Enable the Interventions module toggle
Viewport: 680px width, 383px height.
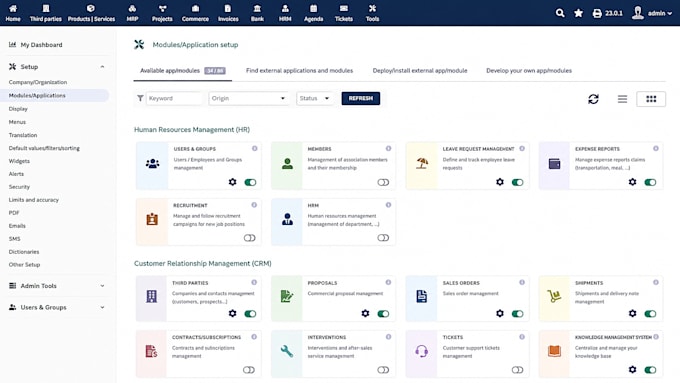[383, 370]
